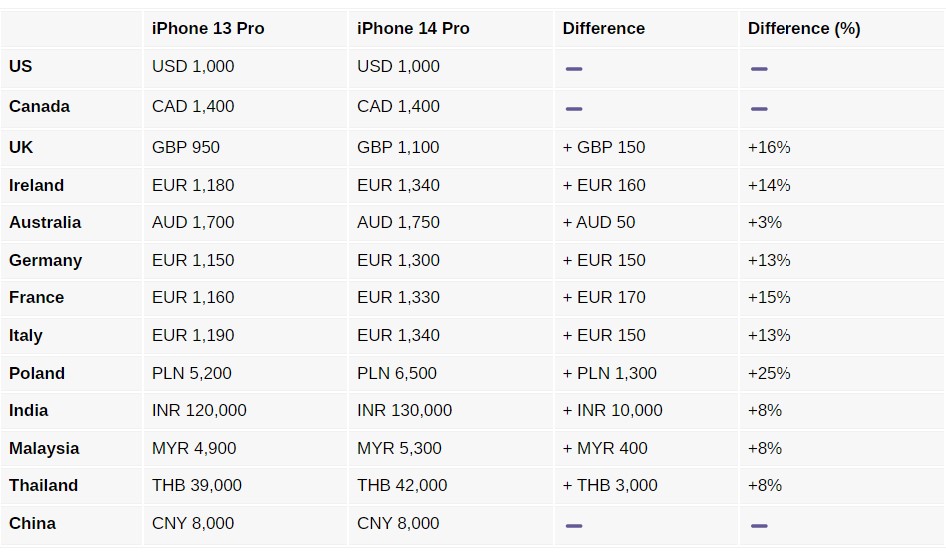This screenshot has width=946, height=556.
Task: Click the Difference column header
Action: pyautogui.click(x=604, y=28)
